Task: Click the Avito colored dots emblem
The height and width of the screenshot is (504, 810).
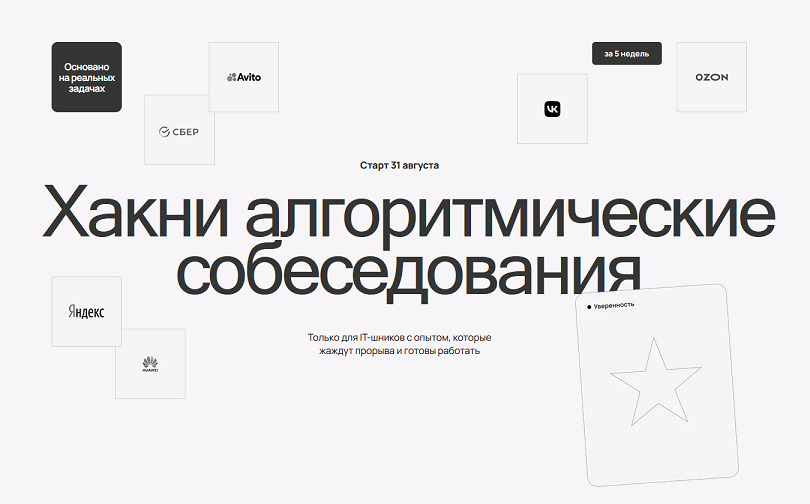Action: coord(231,77)
